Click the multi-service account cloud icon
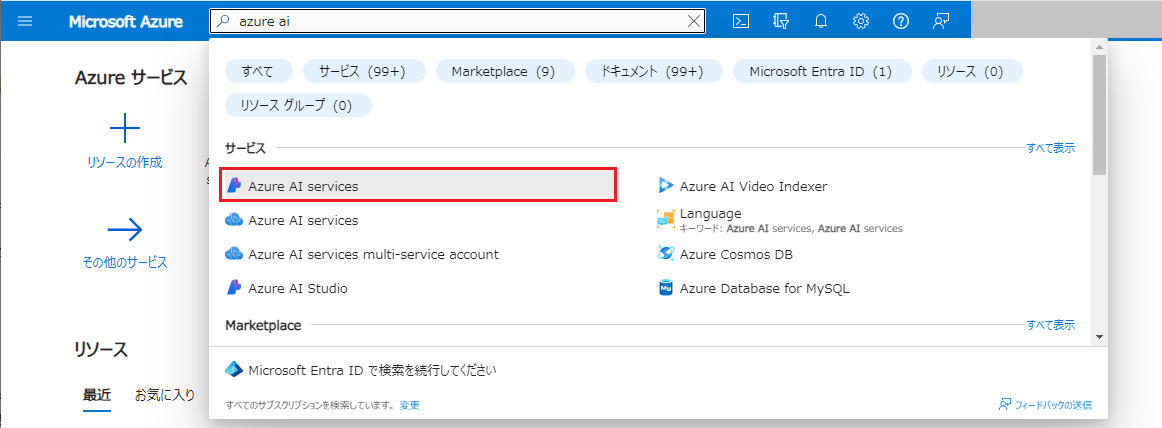This screenshot has height=428, width=1162. point(234,255)
